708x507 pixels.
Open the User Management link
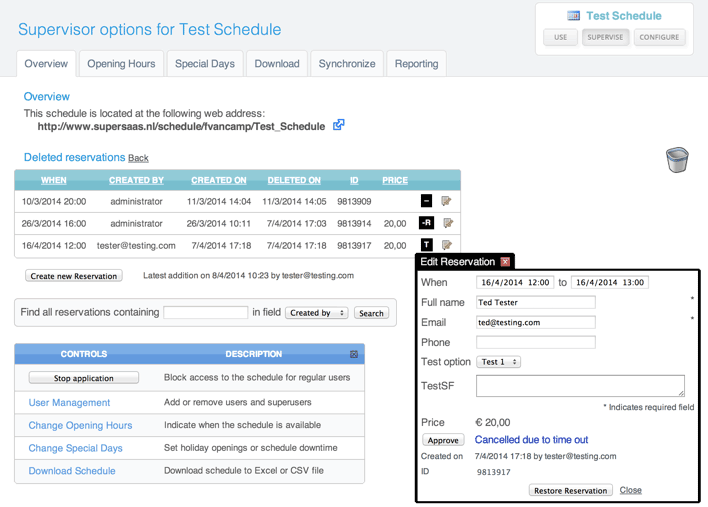click(69, 403)
